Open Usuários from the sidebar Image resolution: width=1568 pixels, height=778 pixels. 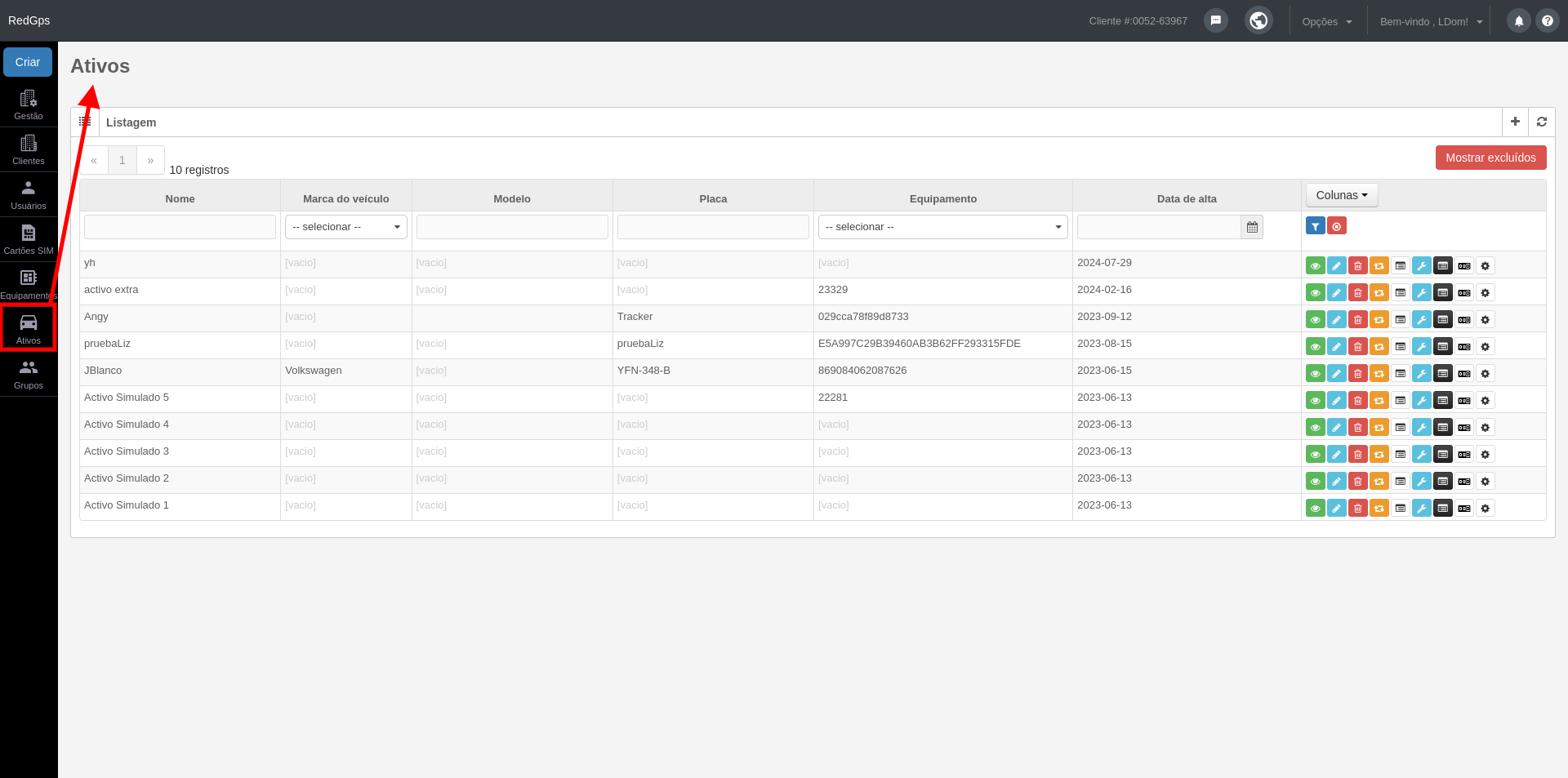click(x=29, y=194)
